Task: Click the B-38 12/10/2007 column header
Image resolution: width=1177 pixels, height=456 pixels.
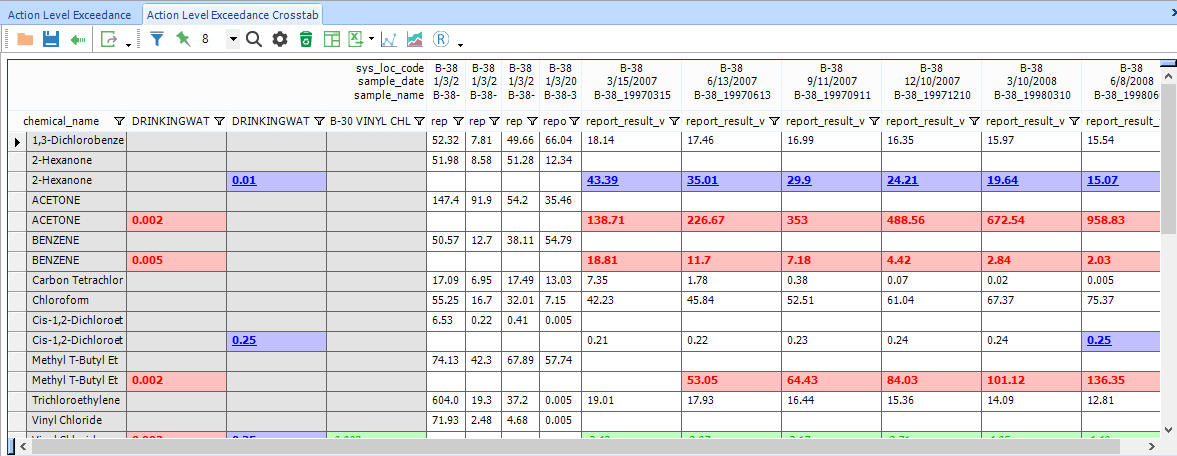Action: pos(932,82)
